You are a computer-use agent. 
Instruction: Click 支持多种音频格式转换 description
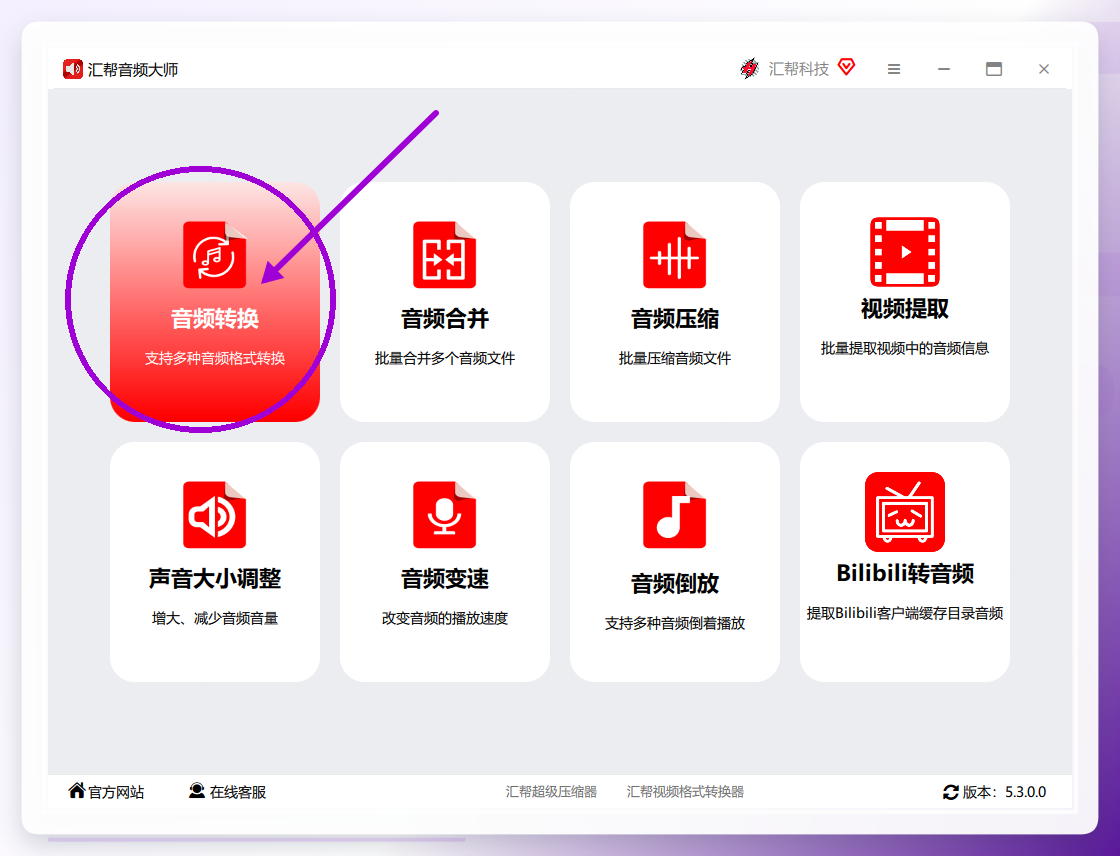point(214,358)
